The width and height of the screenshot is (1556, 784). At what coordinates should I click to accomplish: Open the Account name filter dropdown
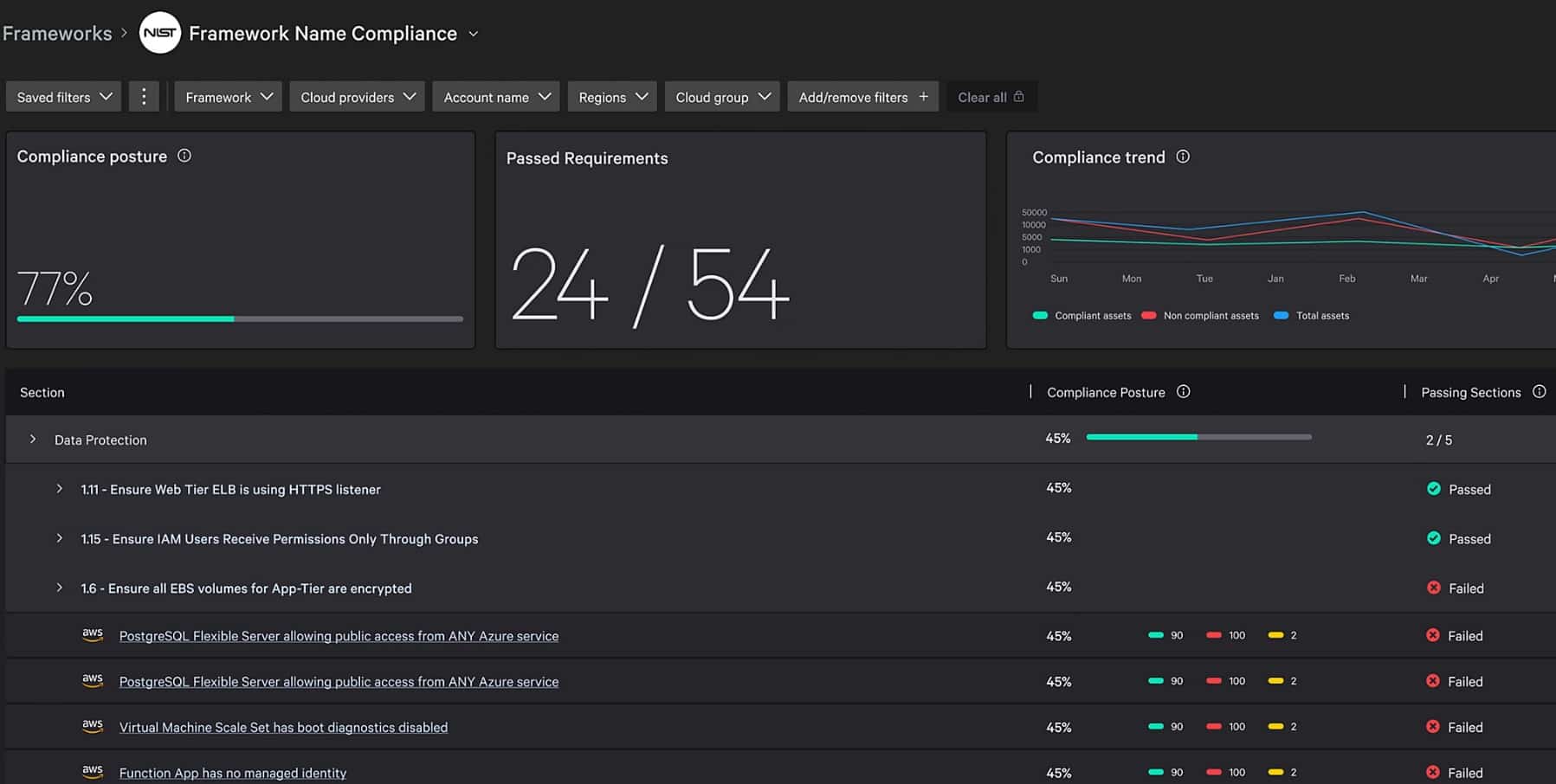[x=496, y=97]
